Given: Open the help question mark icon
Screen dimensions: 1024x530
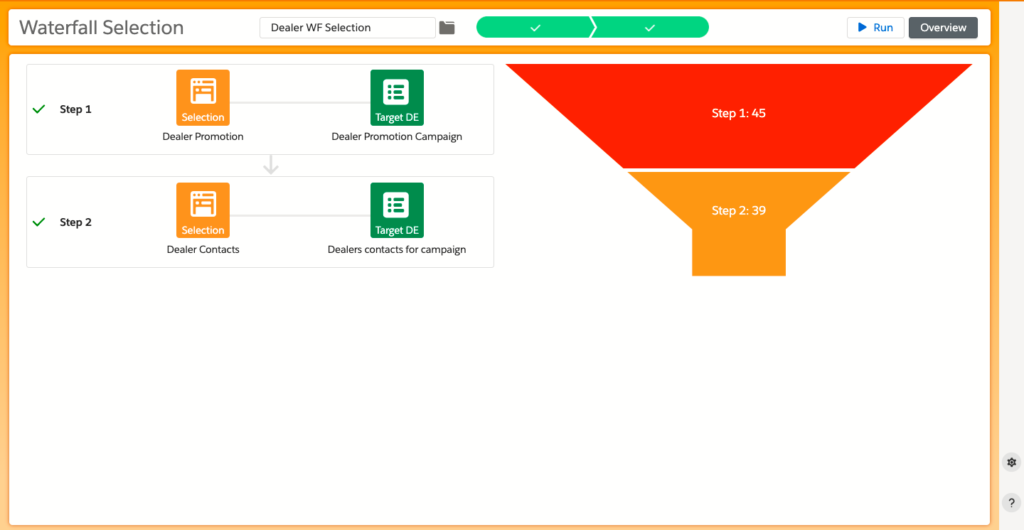Looking at the screenshot, I should tap(1011, 503).
